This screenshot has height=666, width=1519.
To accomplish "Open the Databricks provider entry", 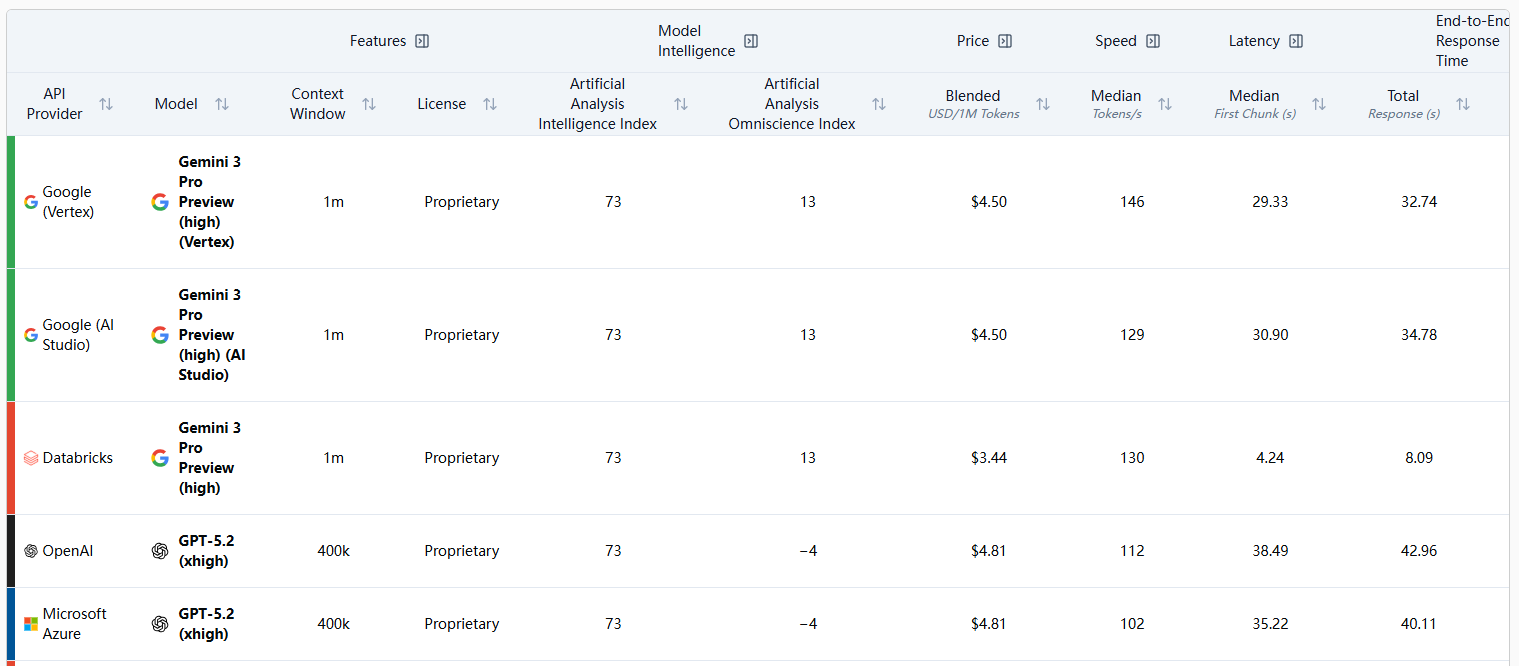I will pyautogui.click(x=77, y=458).
